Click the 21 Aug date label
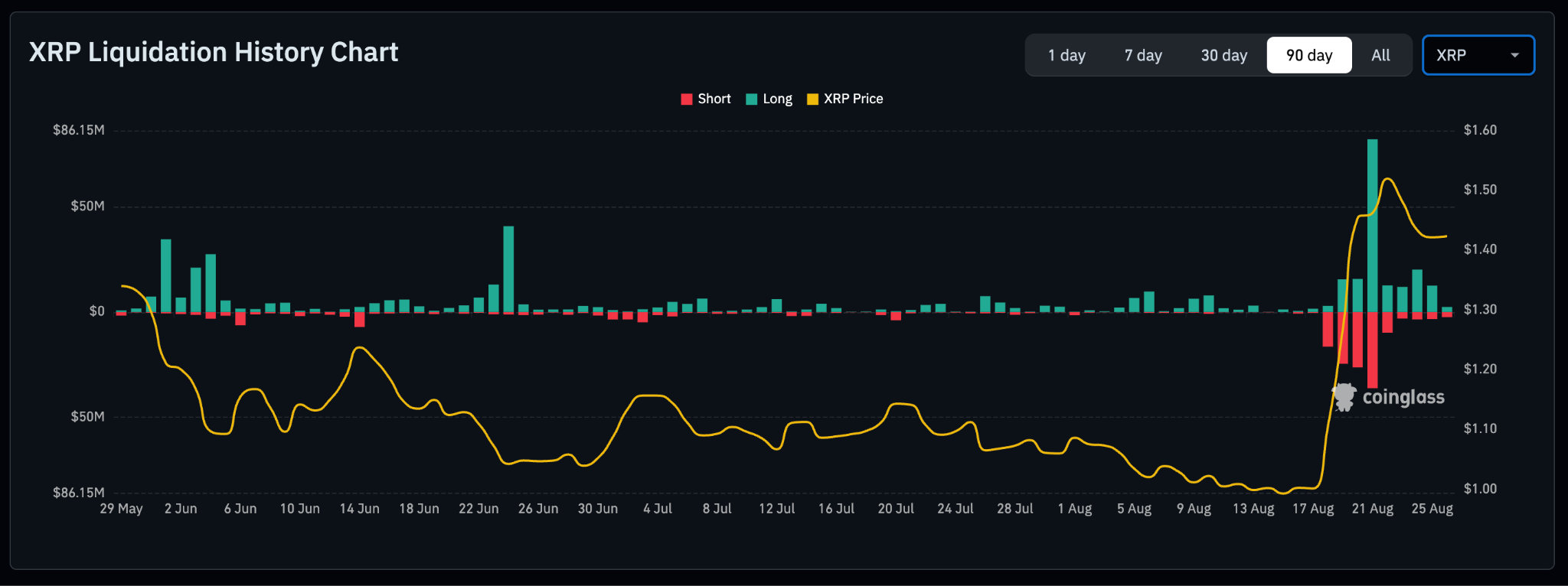Image resolution: width=1568 pixels, height=586 pixels. click(1372, 509)
